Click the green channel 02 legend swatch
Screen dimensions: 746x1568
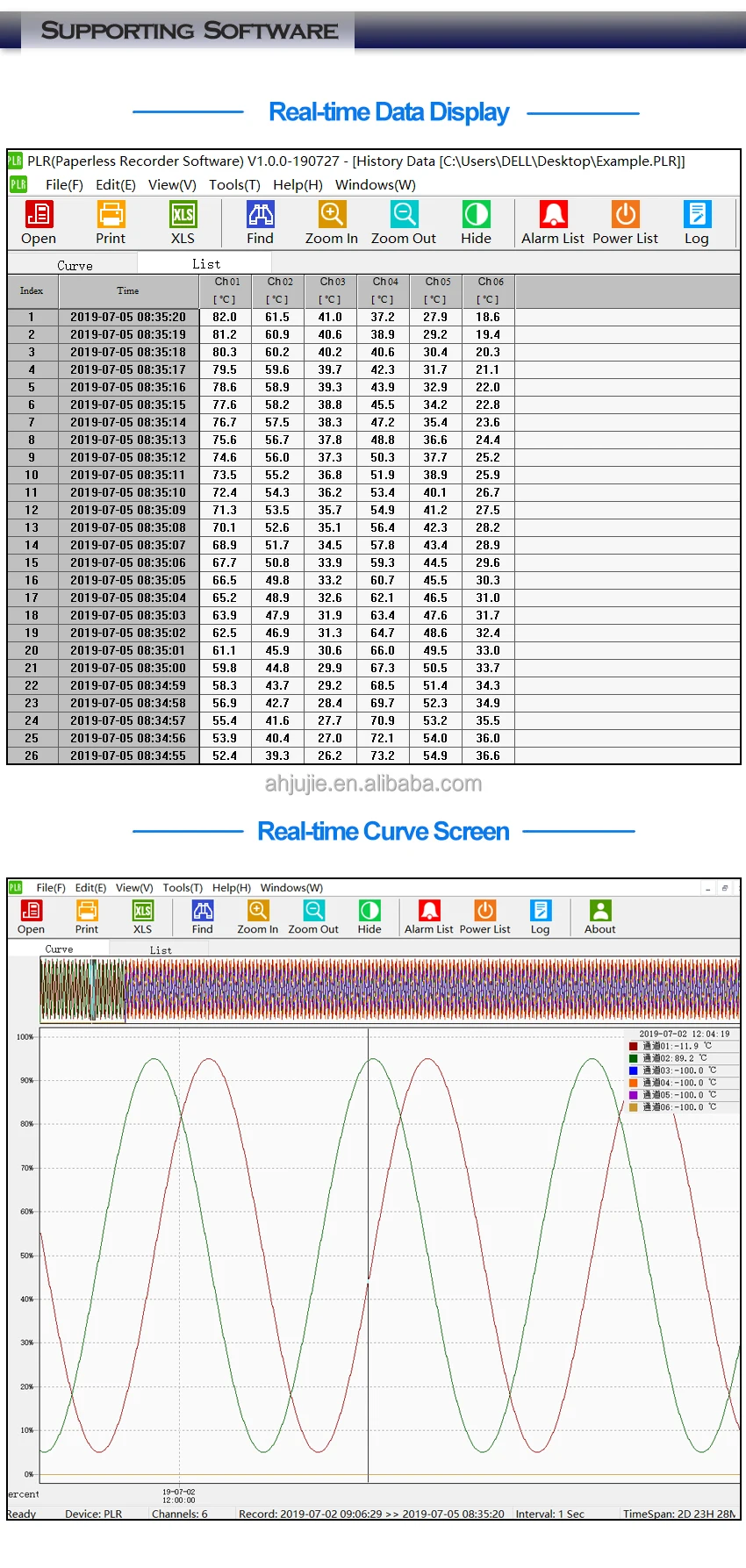[x=634, y=1058]
